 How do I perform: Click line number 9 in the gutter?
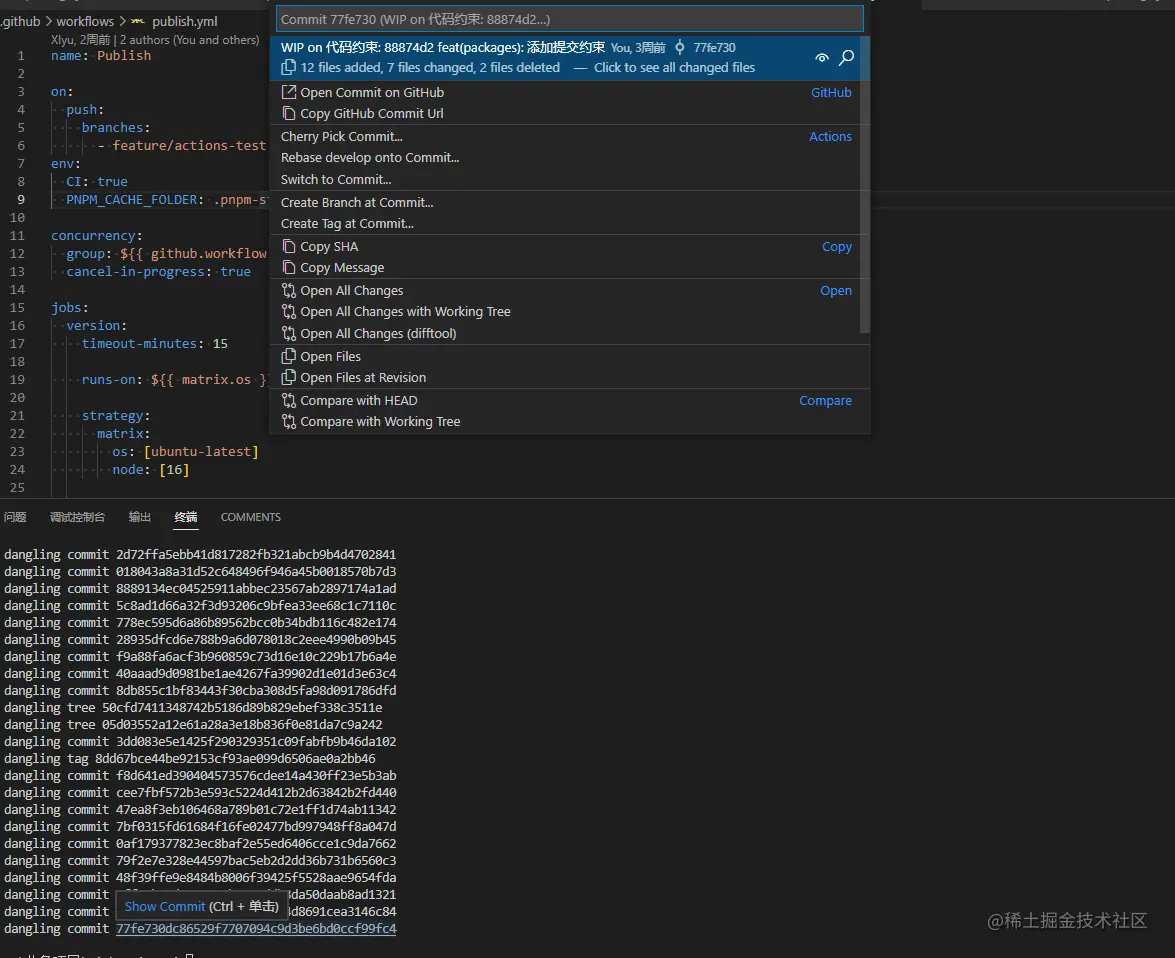(x=21, y=199)
